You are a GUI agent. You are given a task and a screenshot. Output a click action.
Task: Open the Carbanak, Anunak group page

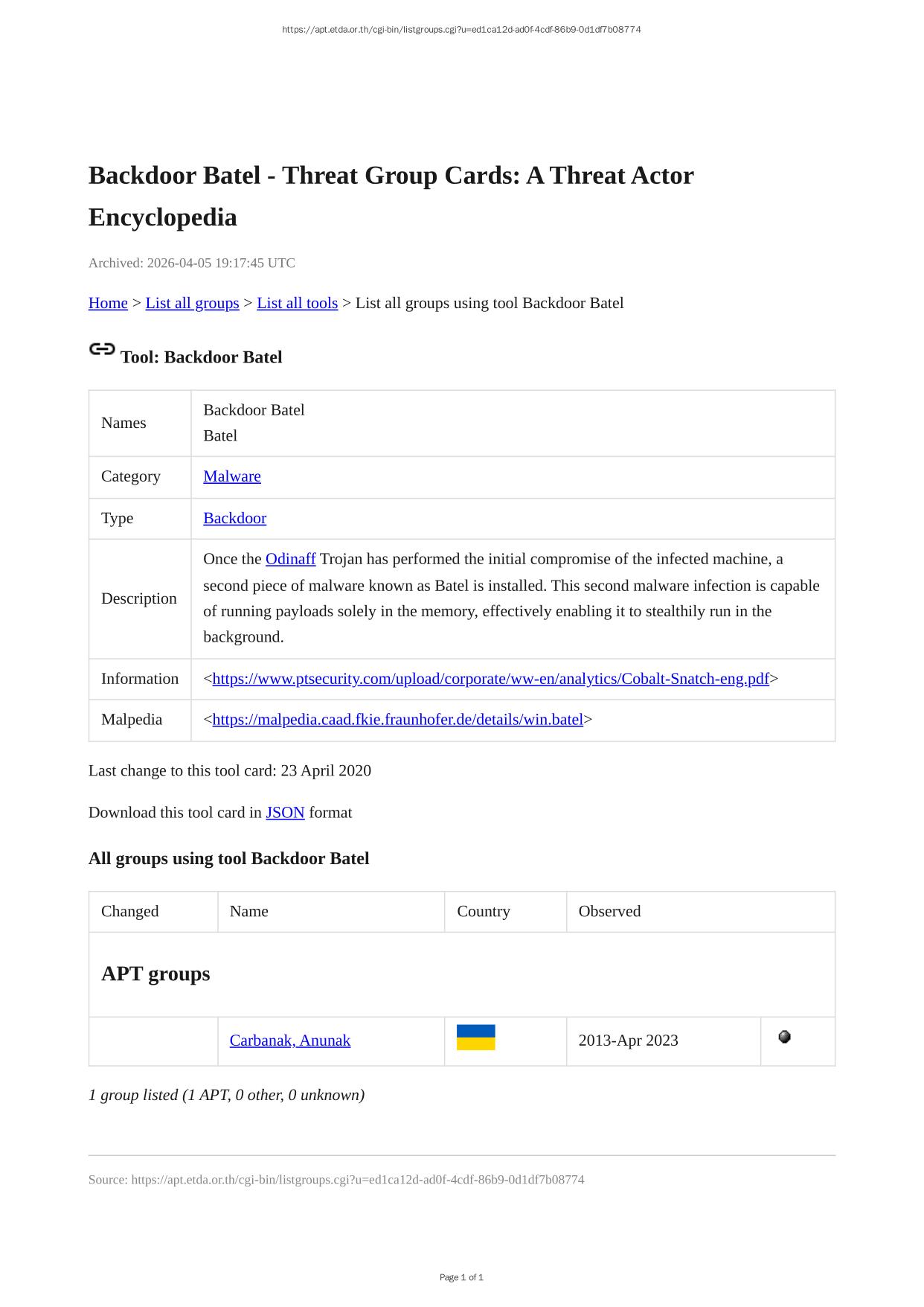(289, 1041)
